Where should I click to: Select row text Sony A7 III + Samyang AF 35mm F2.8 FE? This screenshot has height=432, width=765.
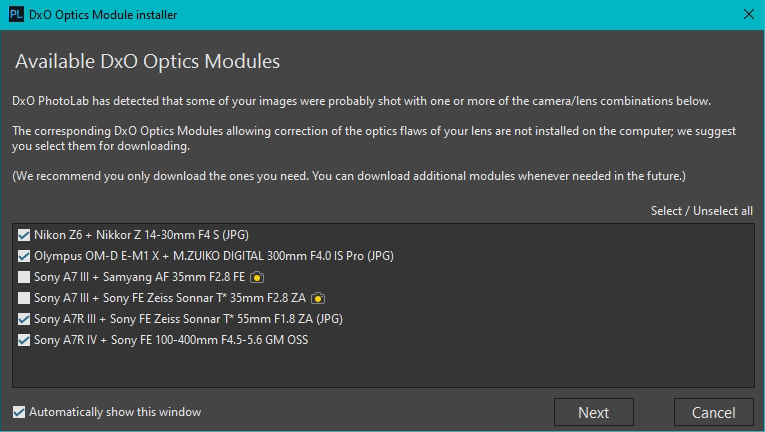point(140,277)
